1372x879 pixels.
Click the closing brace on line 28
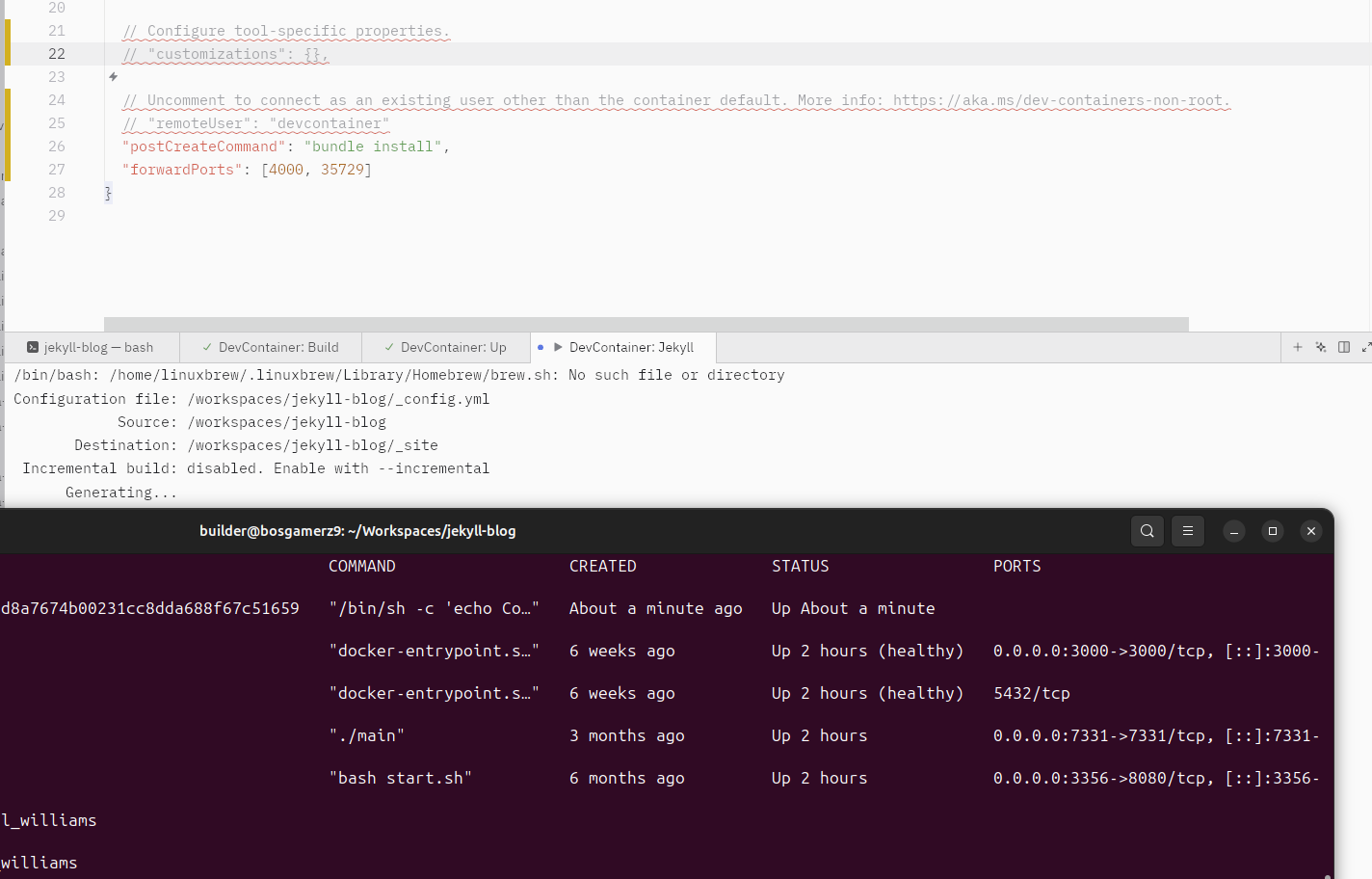108,193
